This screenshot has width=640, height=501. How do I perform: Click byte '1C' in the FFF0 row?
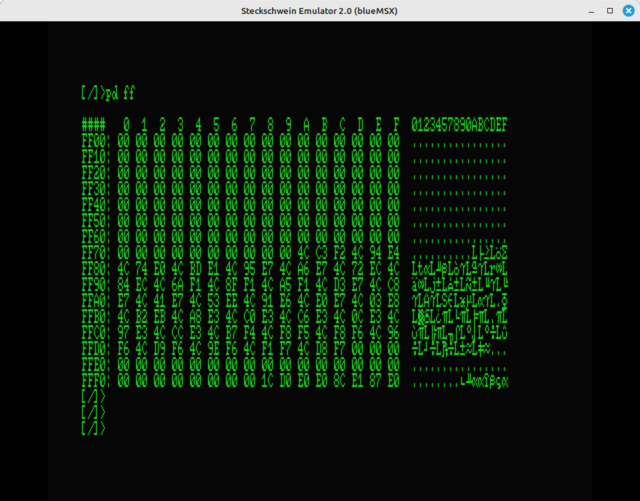pos(267,381)
